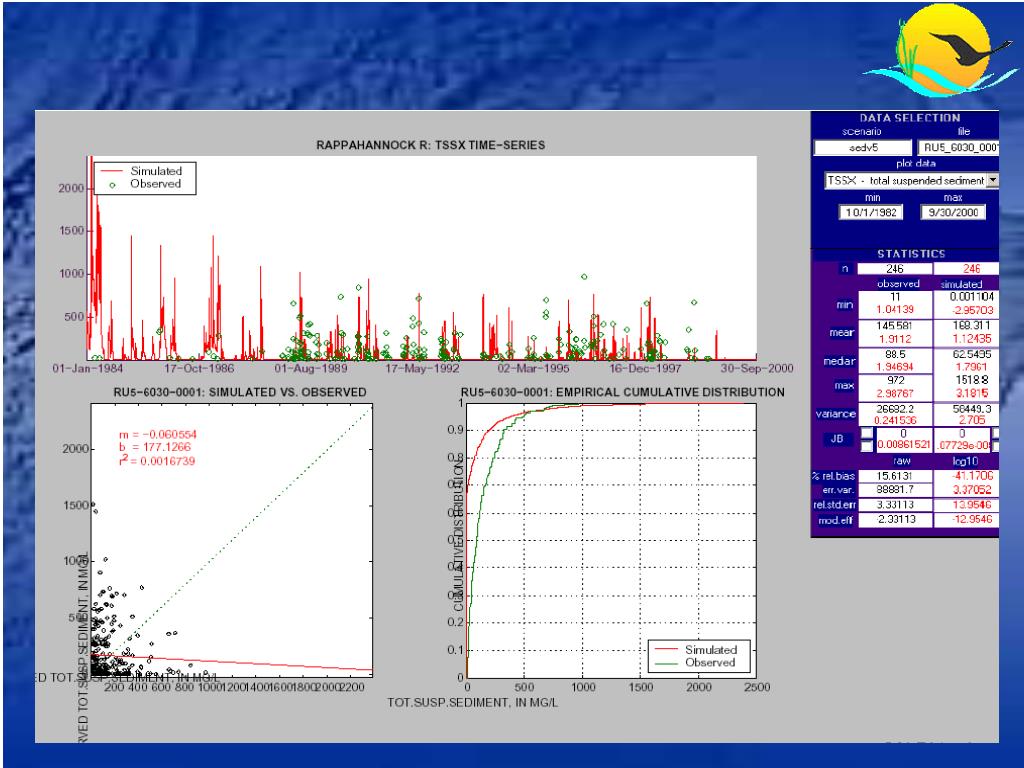Click the simulated mean value 168.311
The height and width of the screenshot is (768, 1024).
pos(972,325)
